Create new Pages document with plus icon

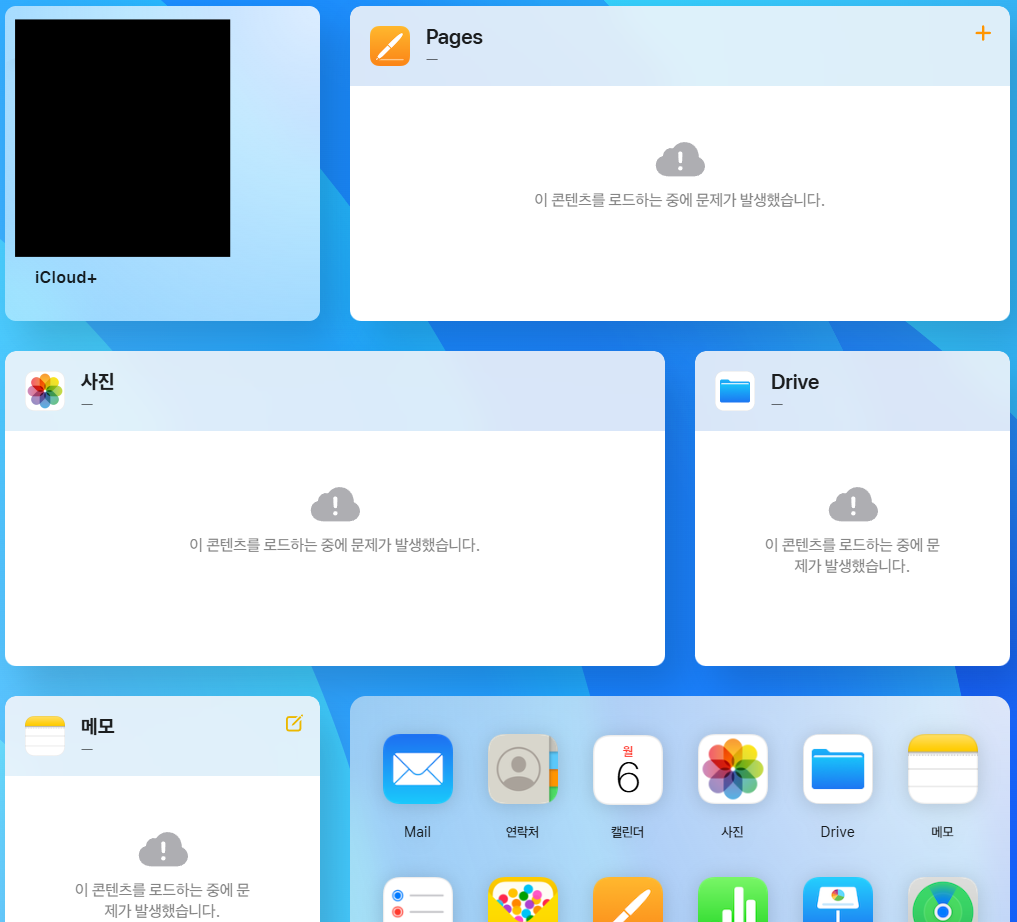tap(983, 33)
